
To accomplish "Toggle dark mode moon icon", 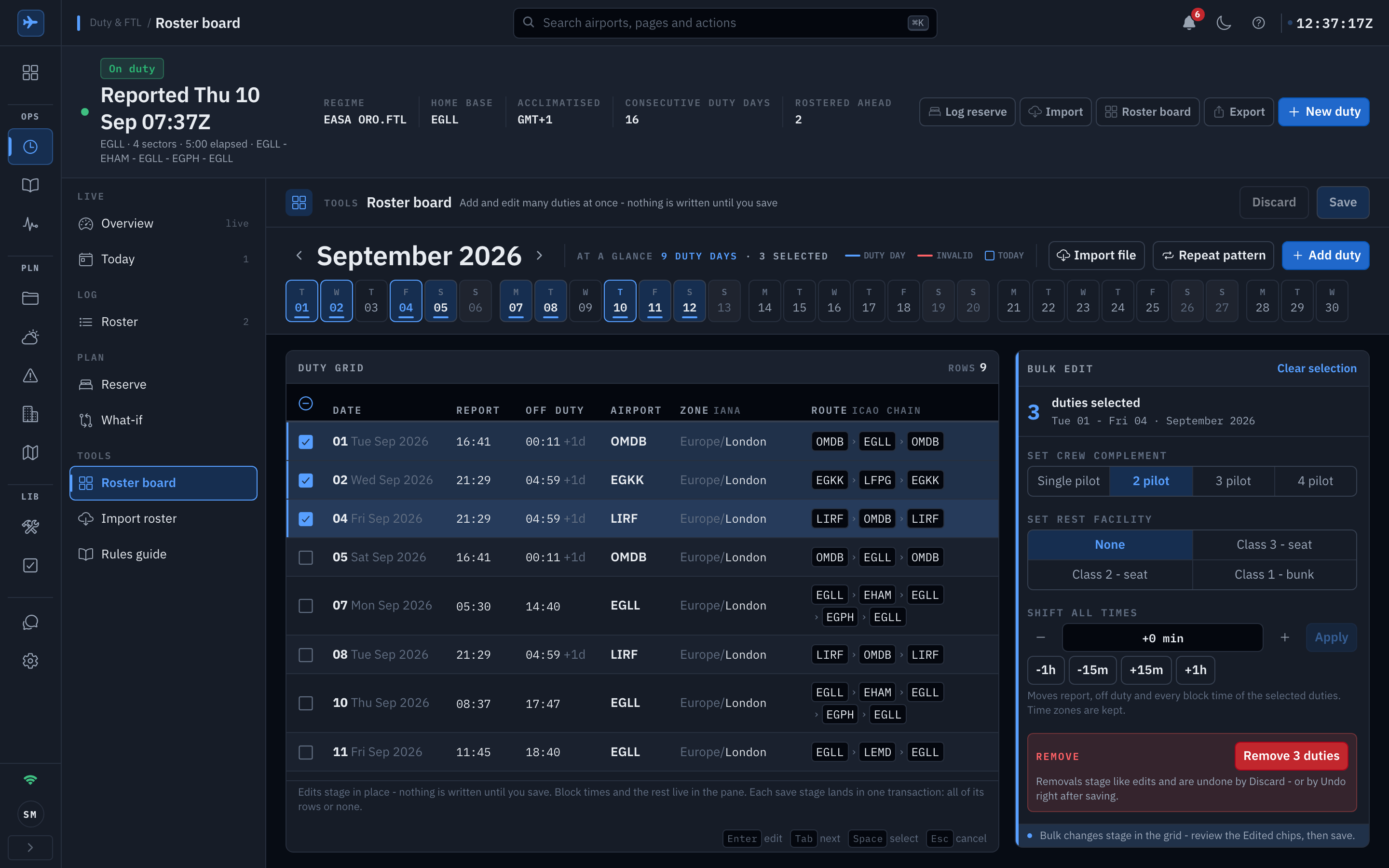I will point(1224,23).
